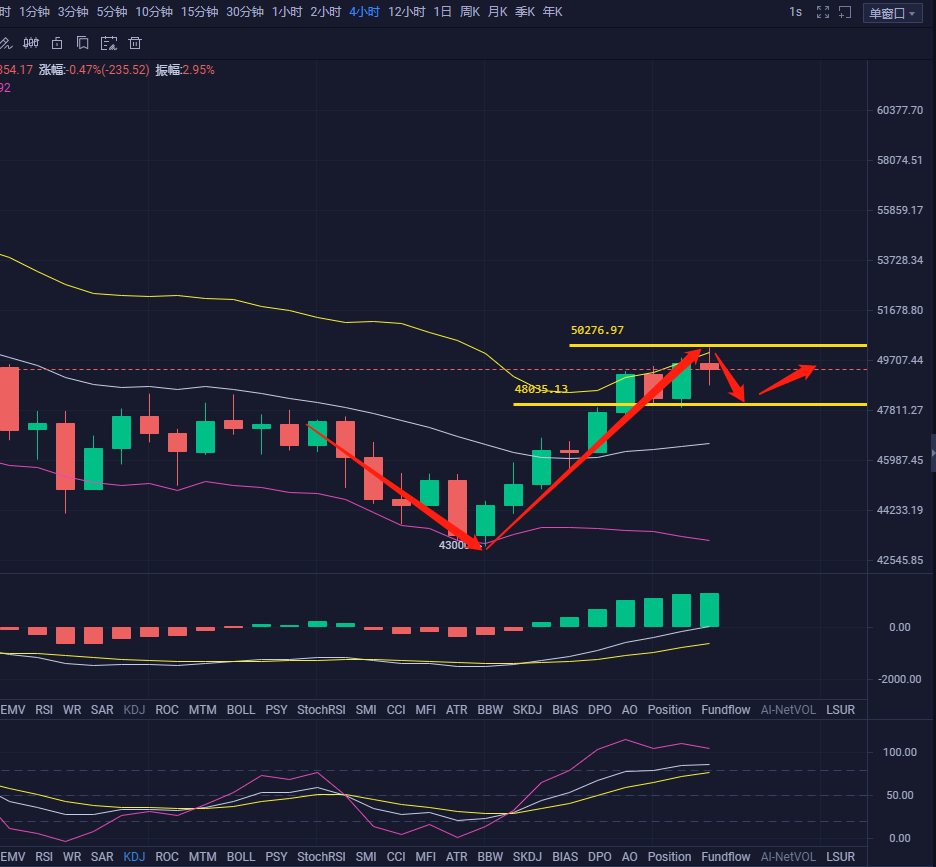The height and width of the screenshot is (867, 936).
Task: Select the active 4小时 timeframe
Action: 364,12
